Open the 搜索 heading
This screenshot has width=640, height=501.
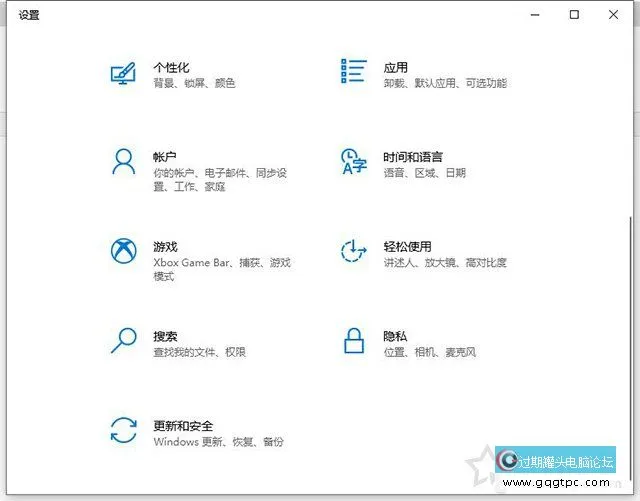165,336
